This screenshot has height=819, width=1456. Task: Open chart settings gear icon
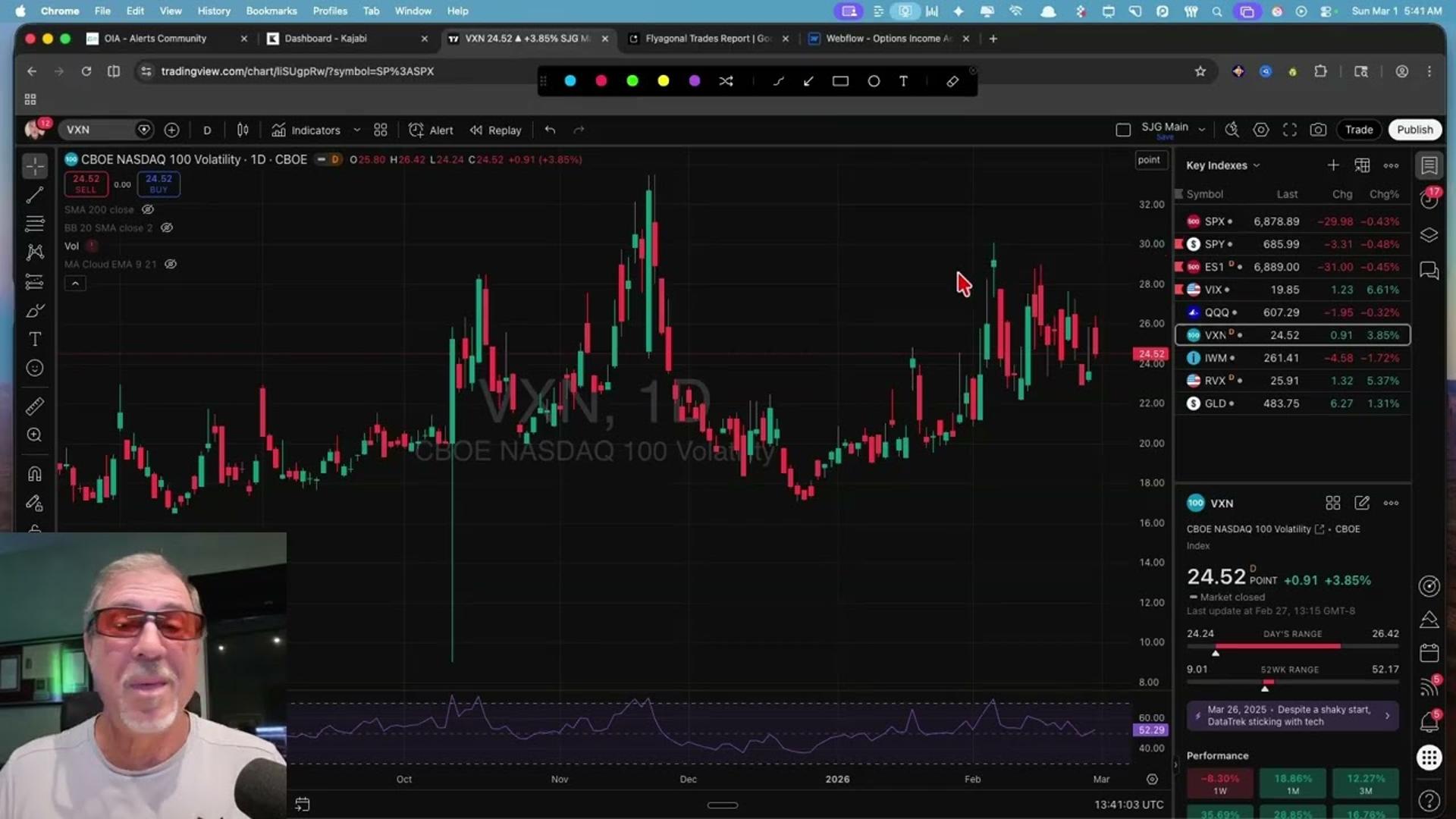tap(1260, 130)
